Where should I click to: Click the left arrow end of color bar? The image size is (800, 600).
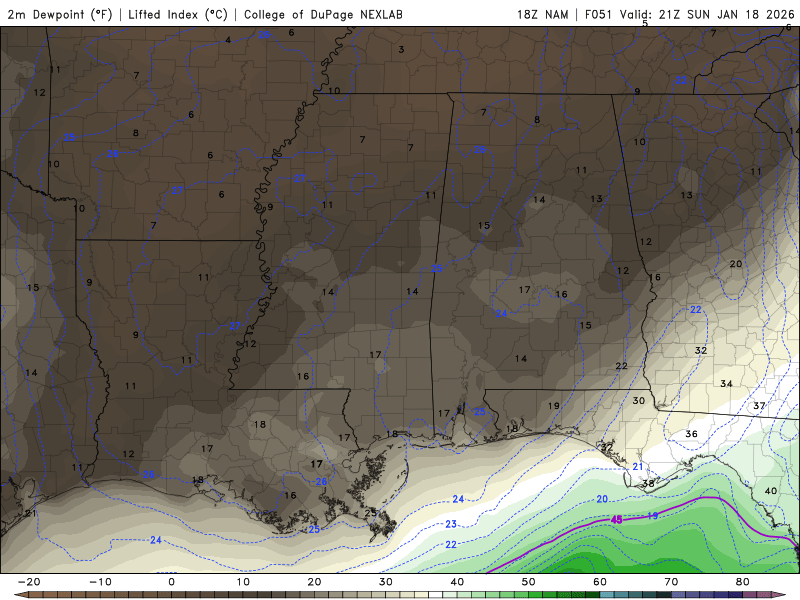tap(21, 595)
